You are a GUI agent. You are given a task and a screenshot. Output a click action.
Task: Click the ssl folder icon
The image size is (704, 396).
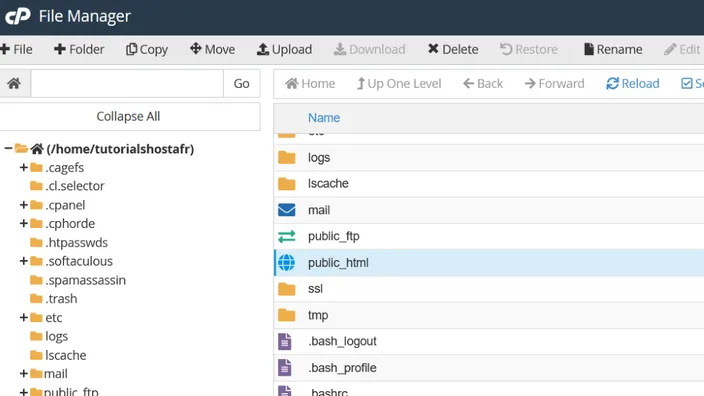[286, 289]
